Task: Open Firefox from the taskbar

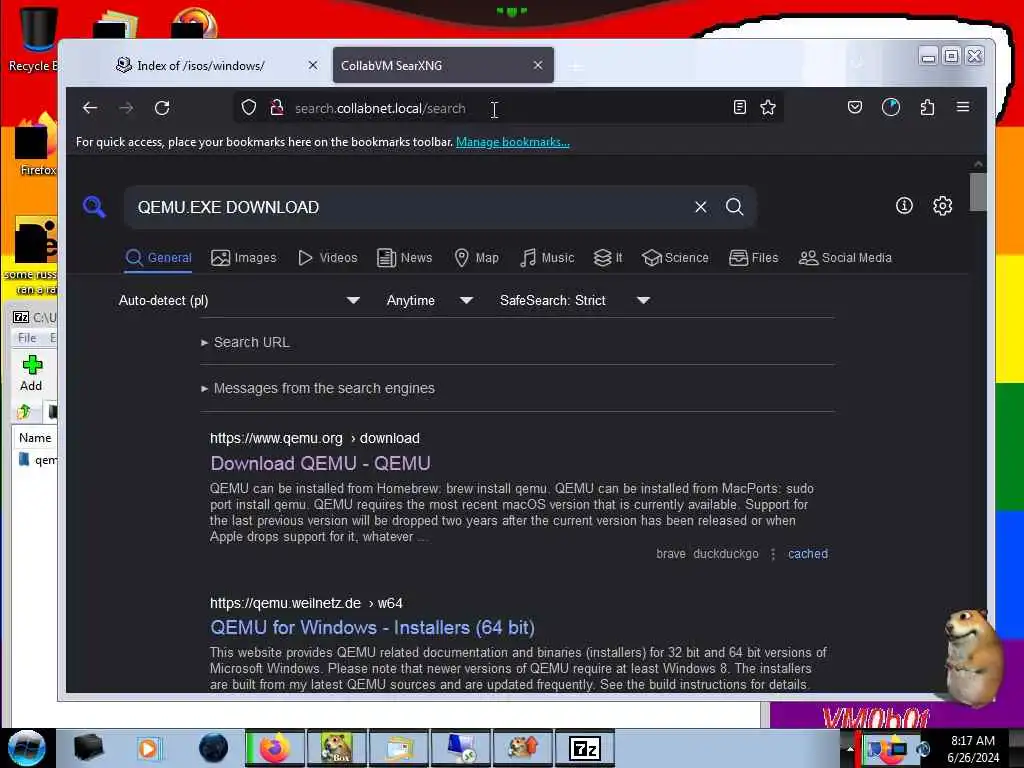Action: (x=275, y=748)
